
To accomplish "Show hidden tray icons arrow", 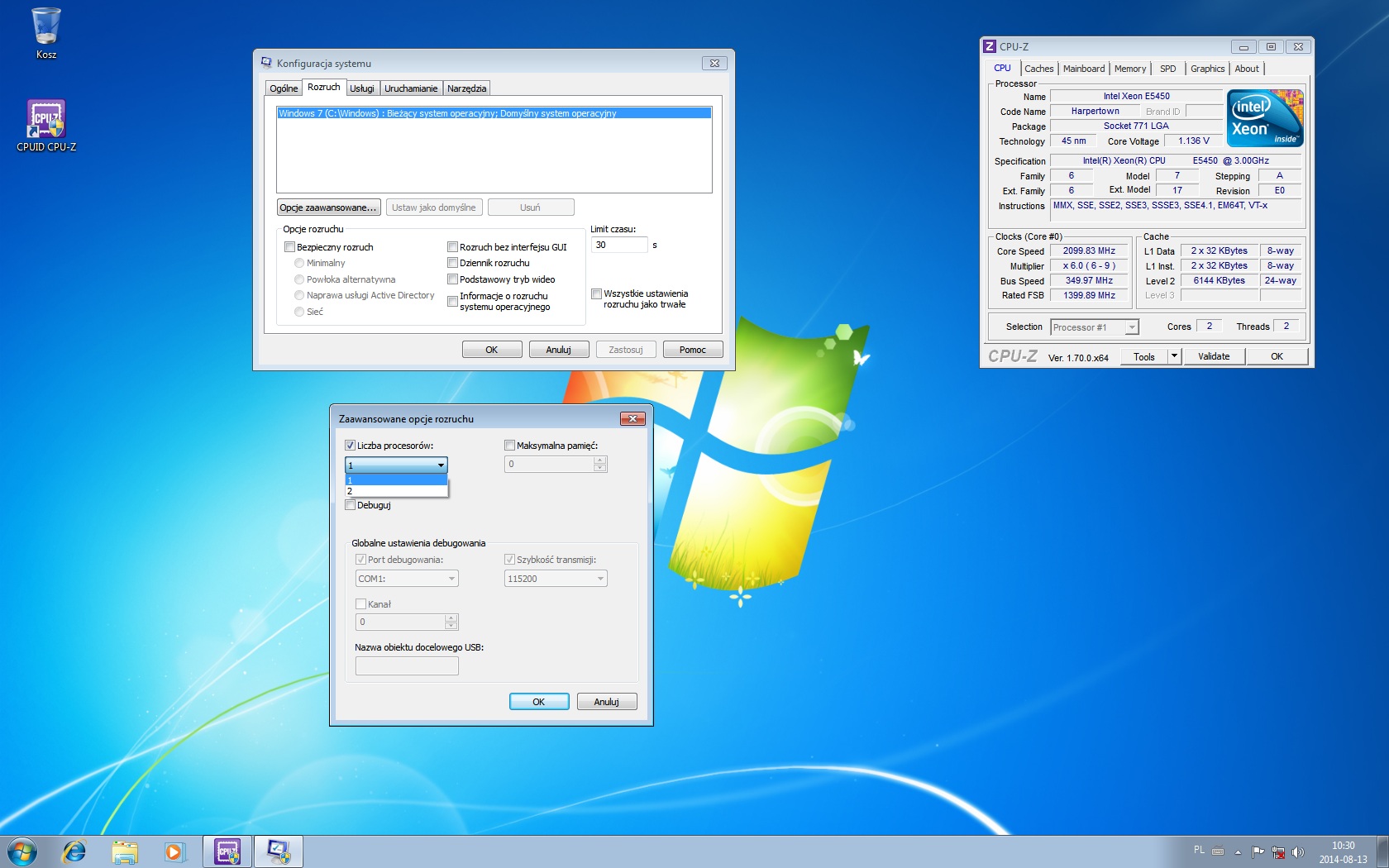I will click(x=1238, y=851).
